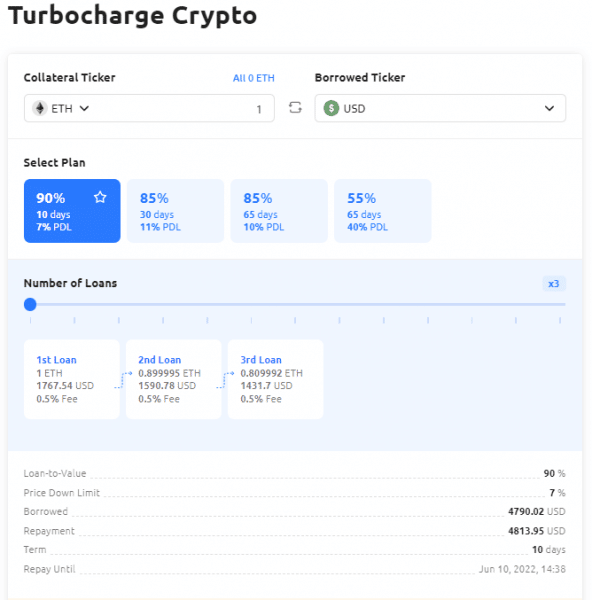This screenshot has height=600, width=592.
Task: Select the 85% 65 days plan
Action: pos(279,211)
